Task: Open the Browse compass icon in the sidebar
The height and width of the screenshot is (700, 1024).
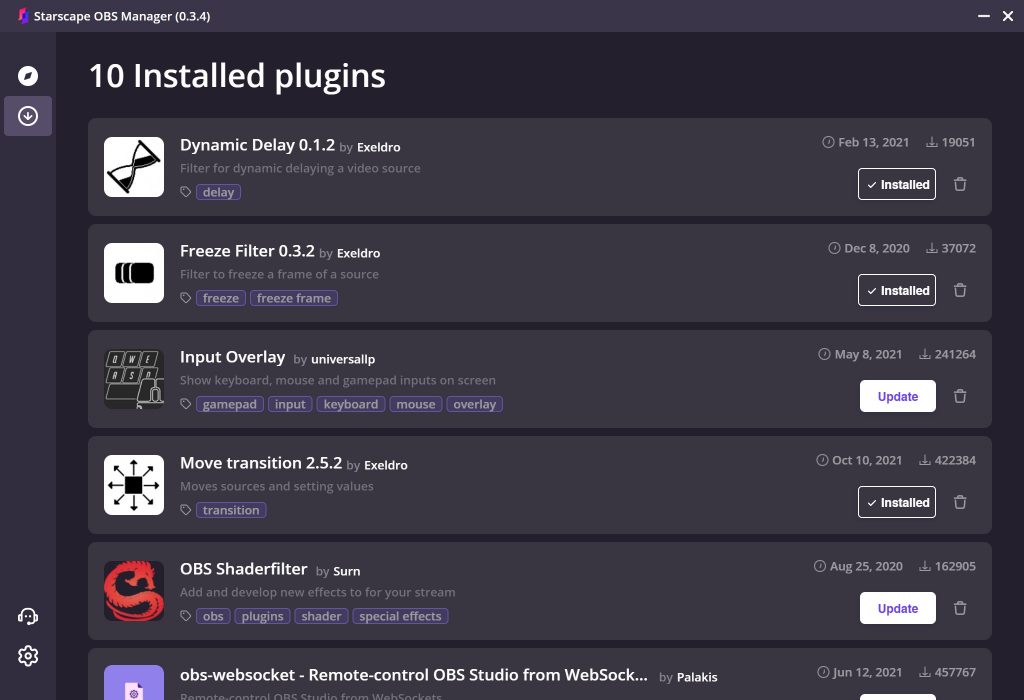Action: [x=28, y=76]
